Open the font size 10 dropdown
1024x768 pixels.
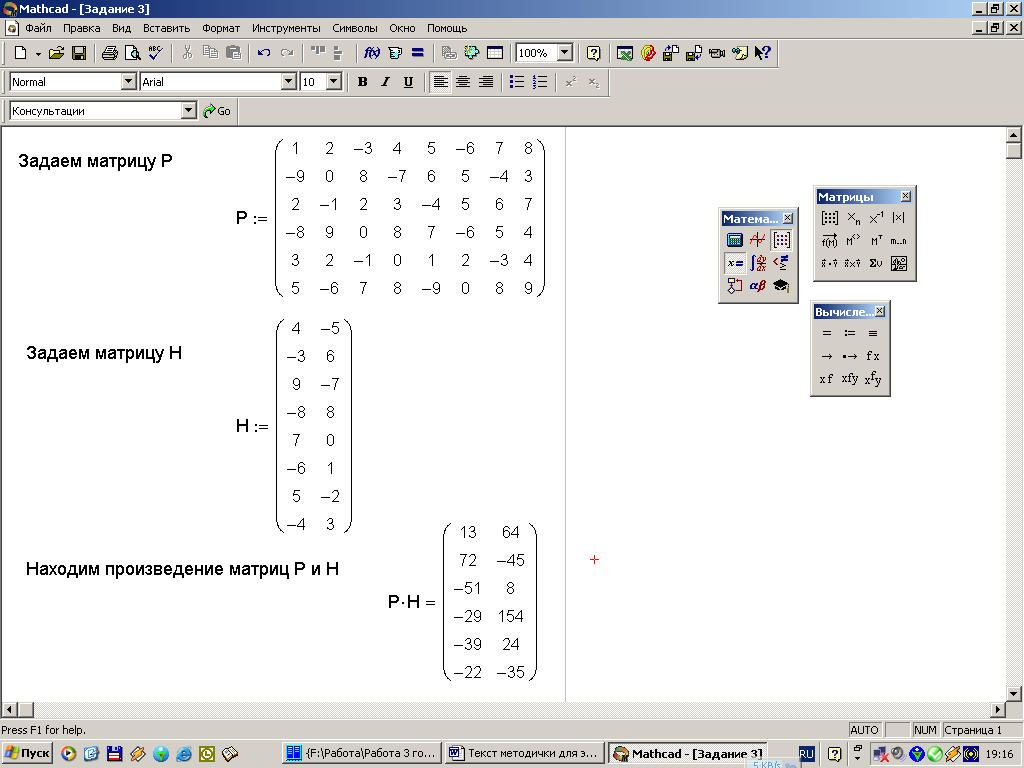[x=334, y=82]
